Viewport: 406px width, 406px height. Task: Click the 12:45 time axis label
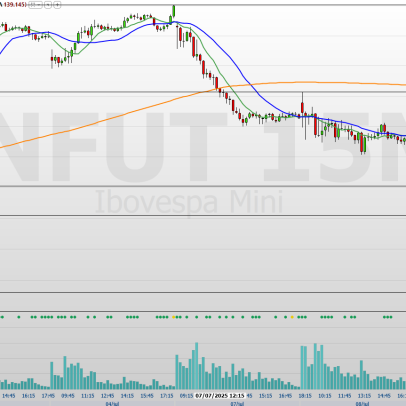[x=108, y=396]
